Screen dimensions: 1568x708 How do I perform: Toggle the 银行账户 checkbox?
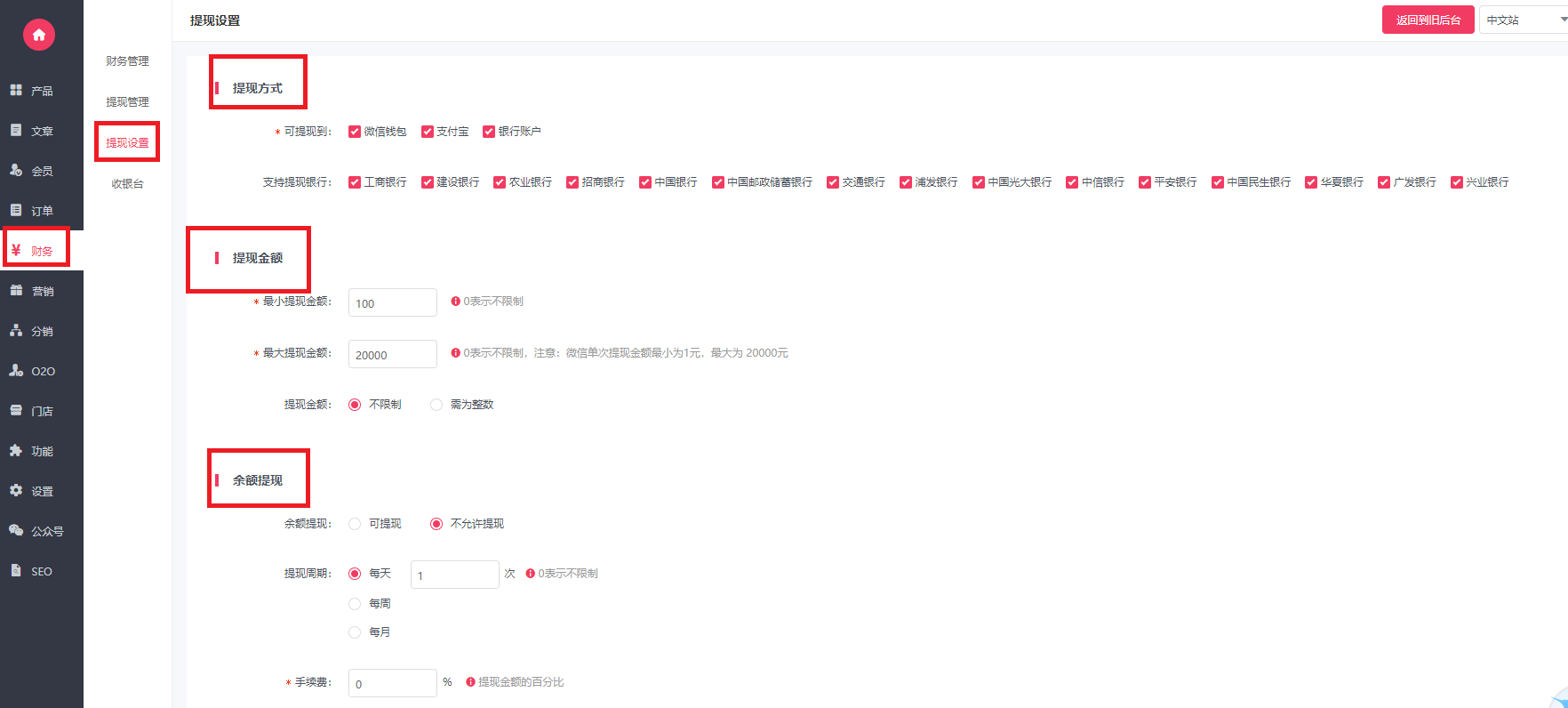pos(489,132)
